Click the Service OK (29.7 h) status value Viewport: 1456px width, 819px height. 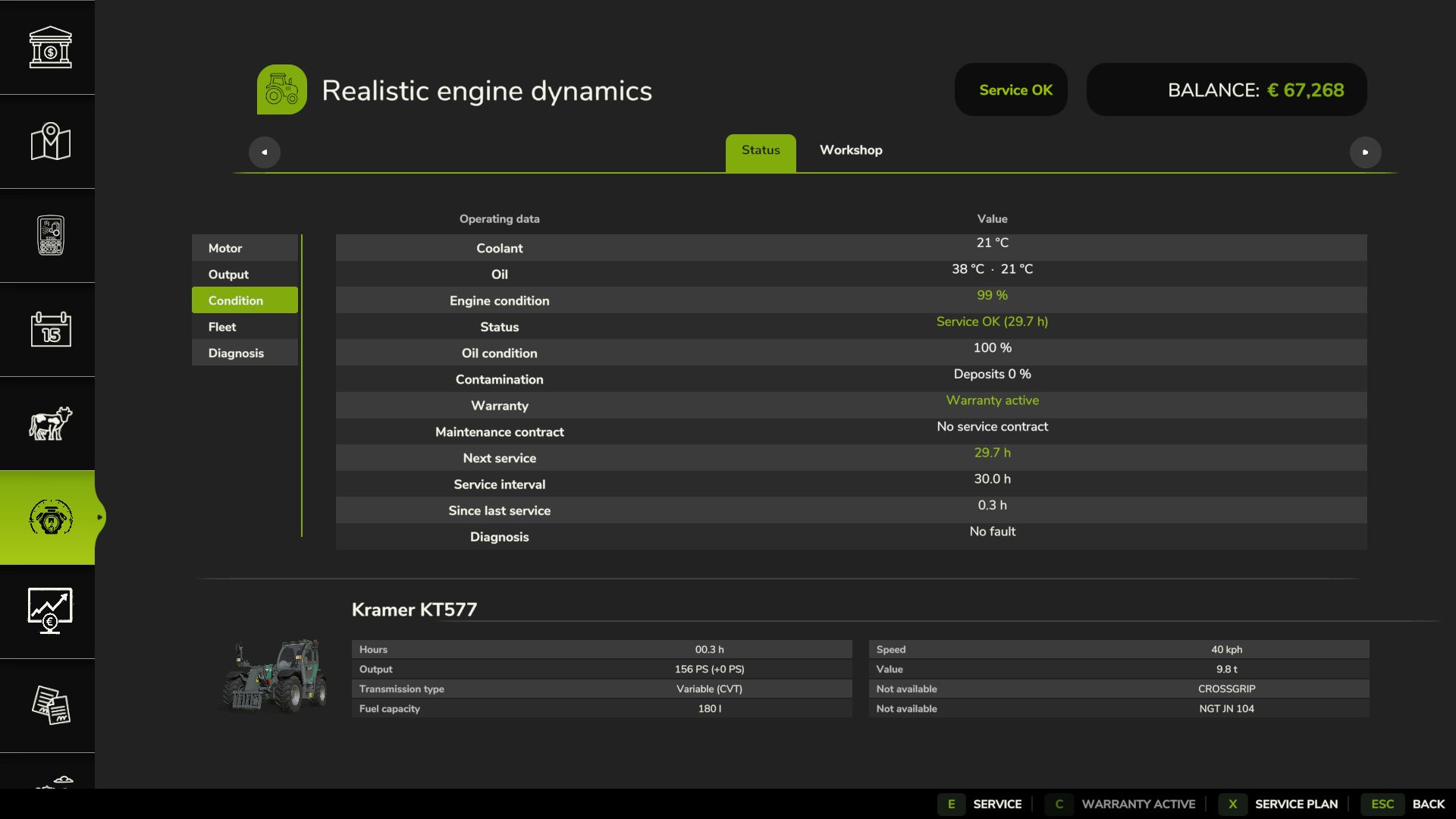pos(992,322)
